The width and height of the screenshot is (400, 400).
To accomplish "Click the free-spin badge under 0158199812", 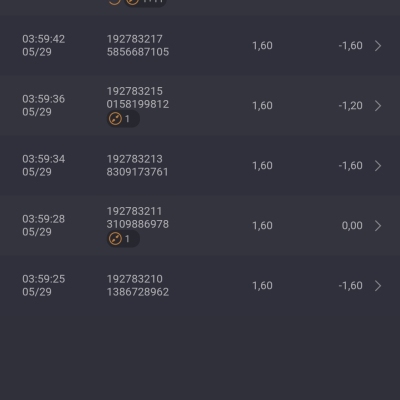I will 123,119.
